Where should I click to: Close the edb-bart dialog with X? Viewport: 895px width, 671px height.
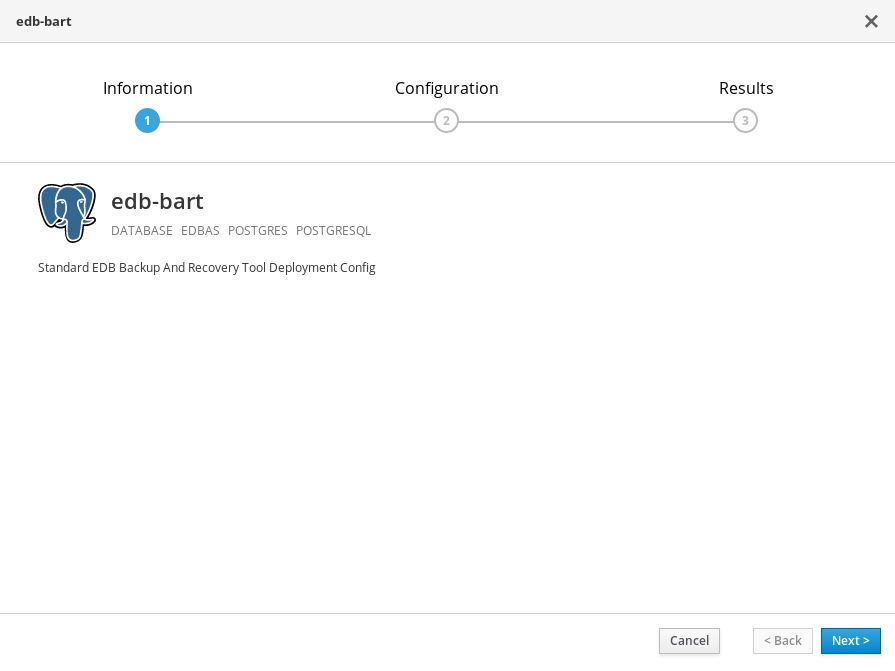click(871, 22)
